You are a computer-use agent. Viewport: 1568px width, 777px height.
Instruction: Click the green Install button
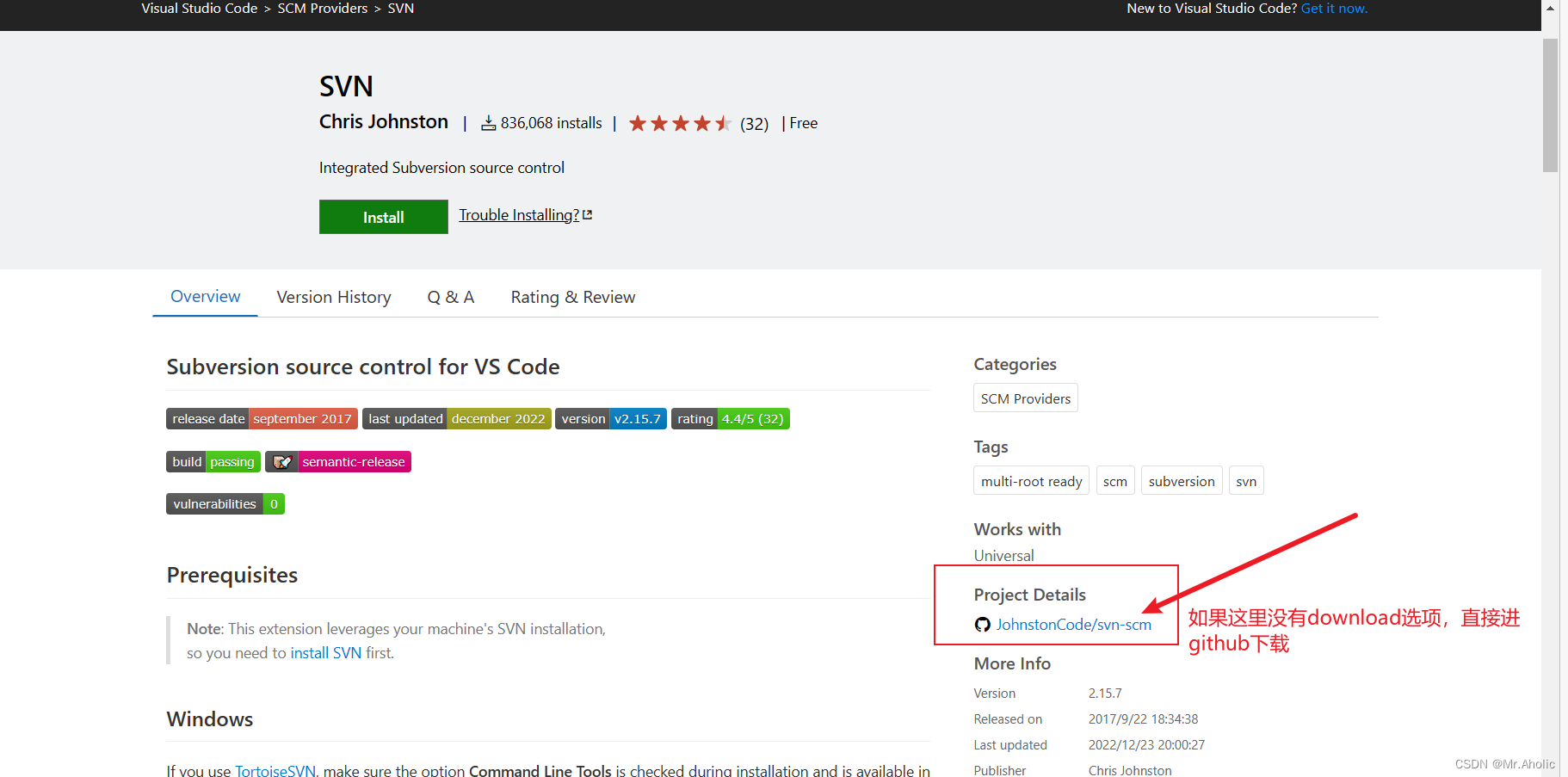(x=383, y=217)
